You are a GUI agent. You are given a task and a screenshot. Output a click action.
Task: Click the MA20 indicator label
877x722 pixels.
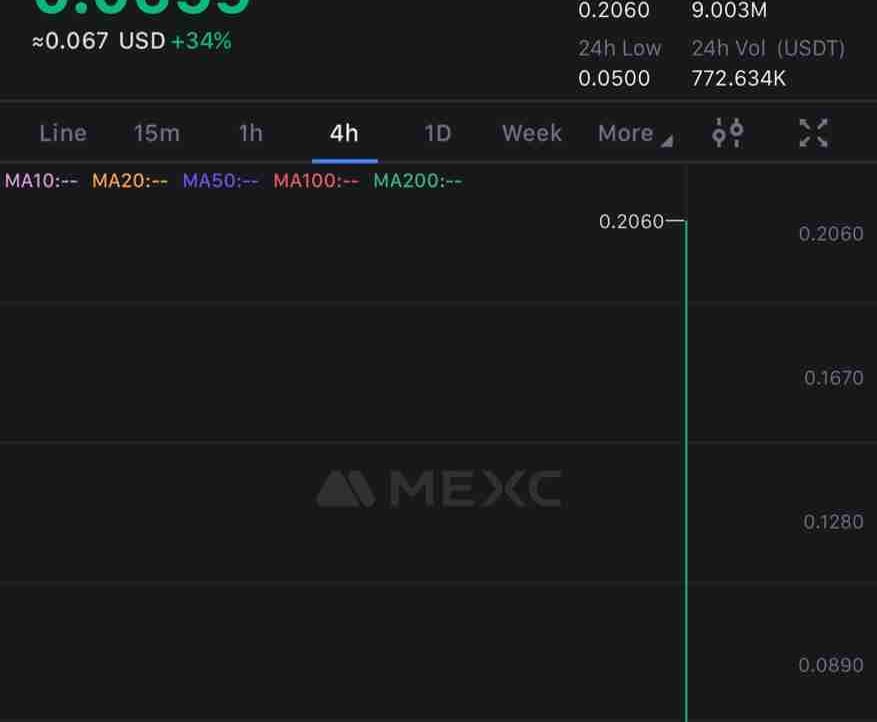click(x=130, y=181)
